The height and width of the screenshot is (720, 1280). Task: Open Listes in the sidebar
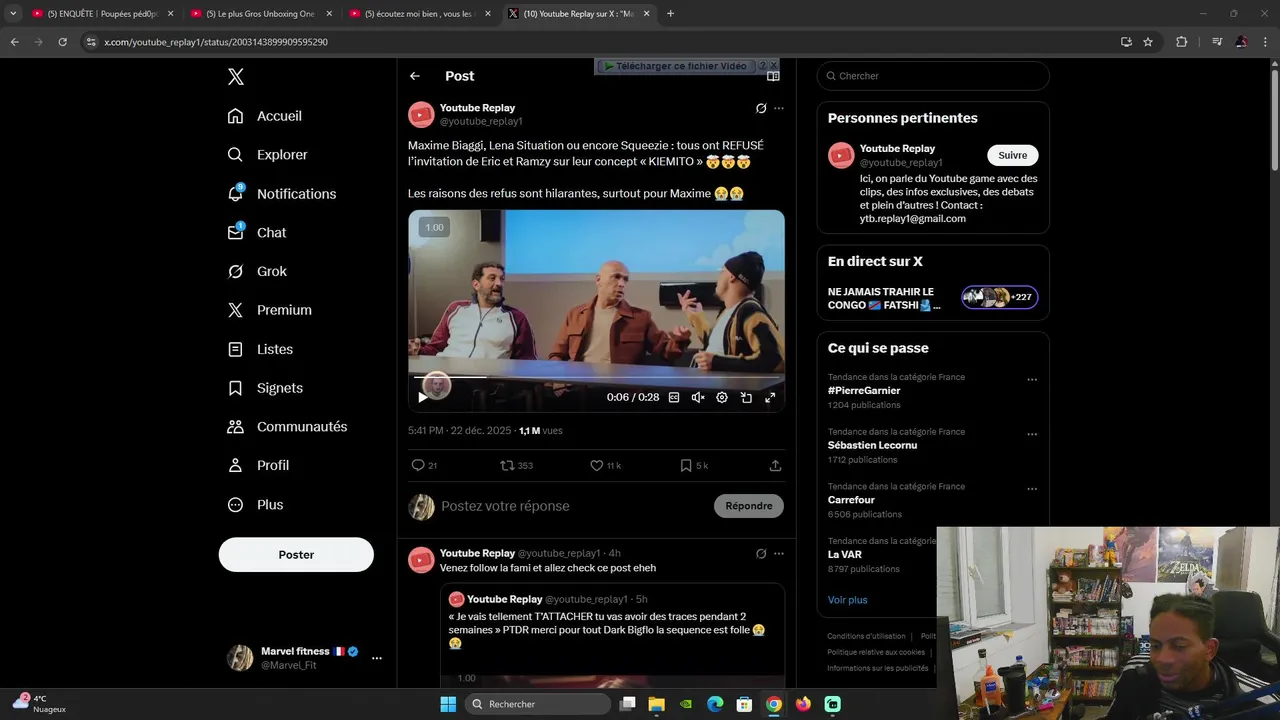coord(260,349)
